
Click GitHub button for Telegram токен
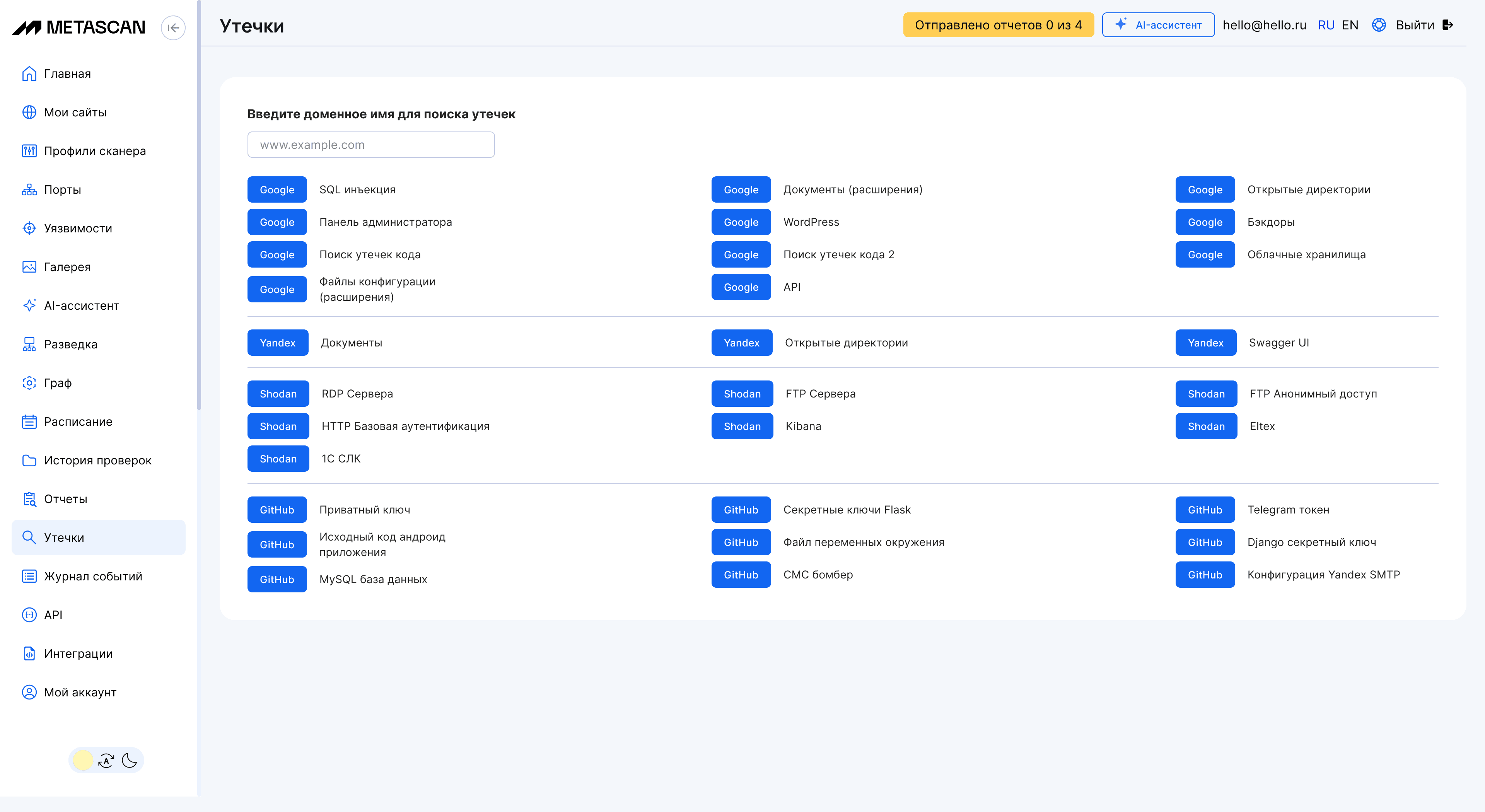pyautogui.click(x=1205, y=510)
